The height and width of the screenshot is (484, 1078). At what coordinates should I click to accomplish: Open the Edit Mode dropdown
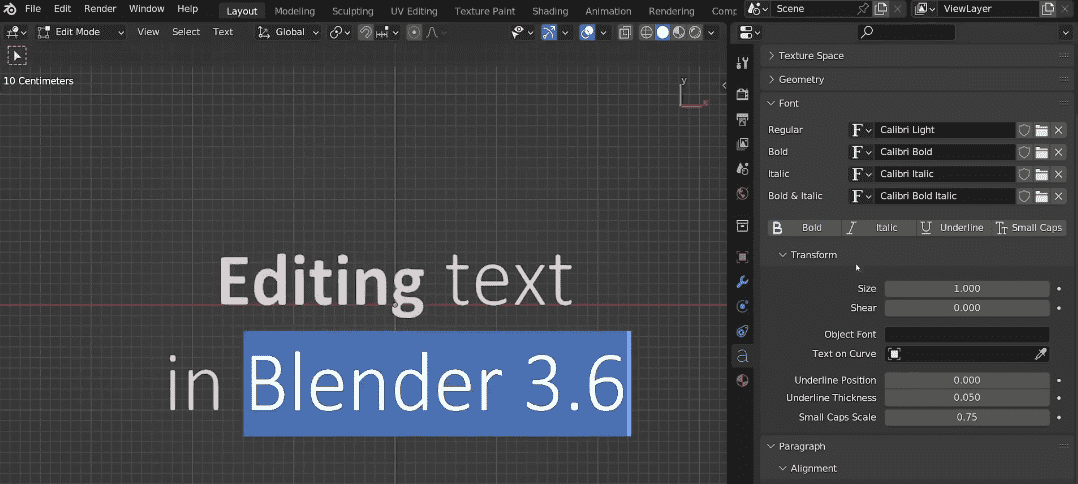[x=82, y=32]
